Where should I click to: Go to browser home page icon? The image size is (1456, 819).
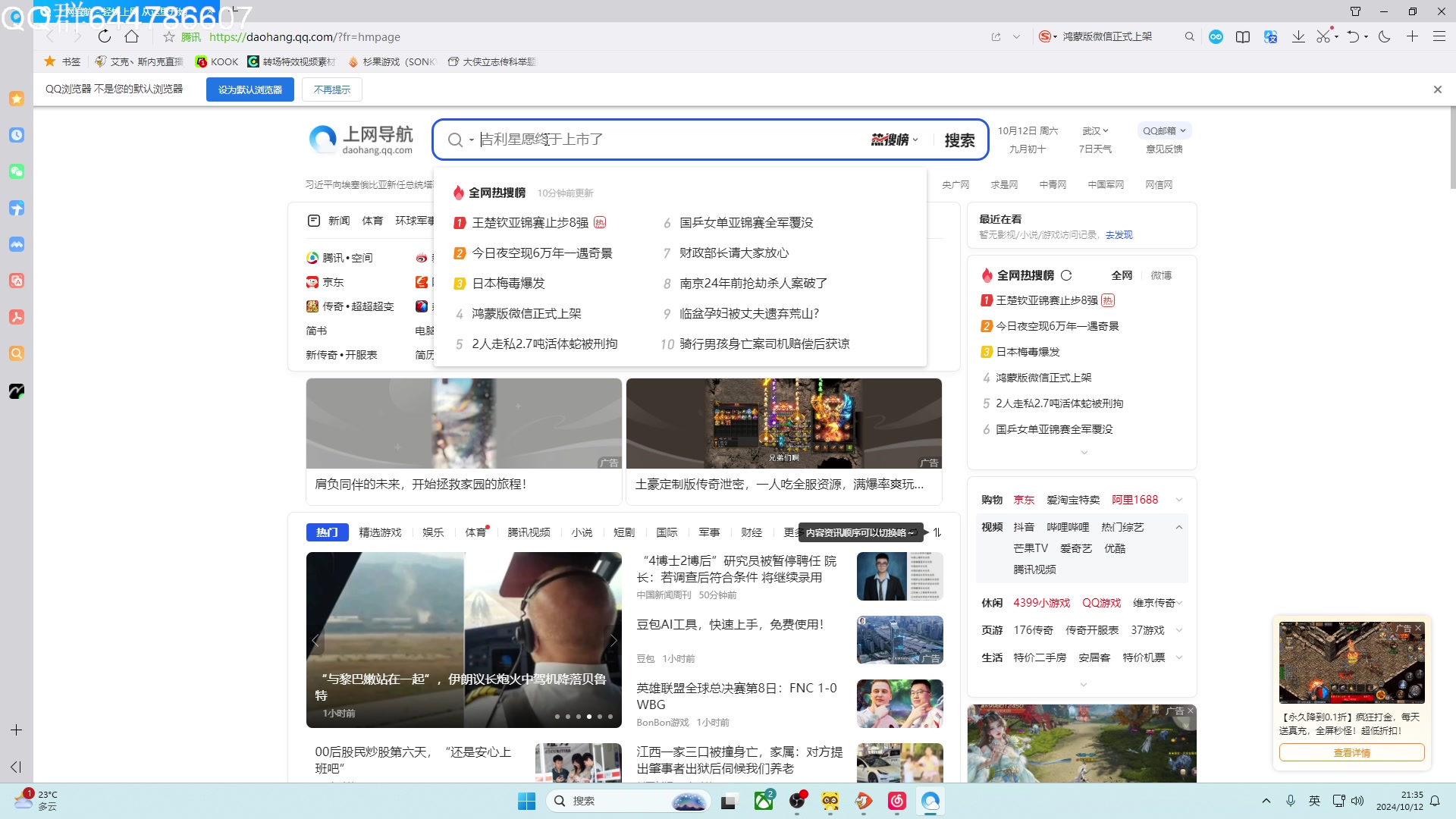point(132,36)
